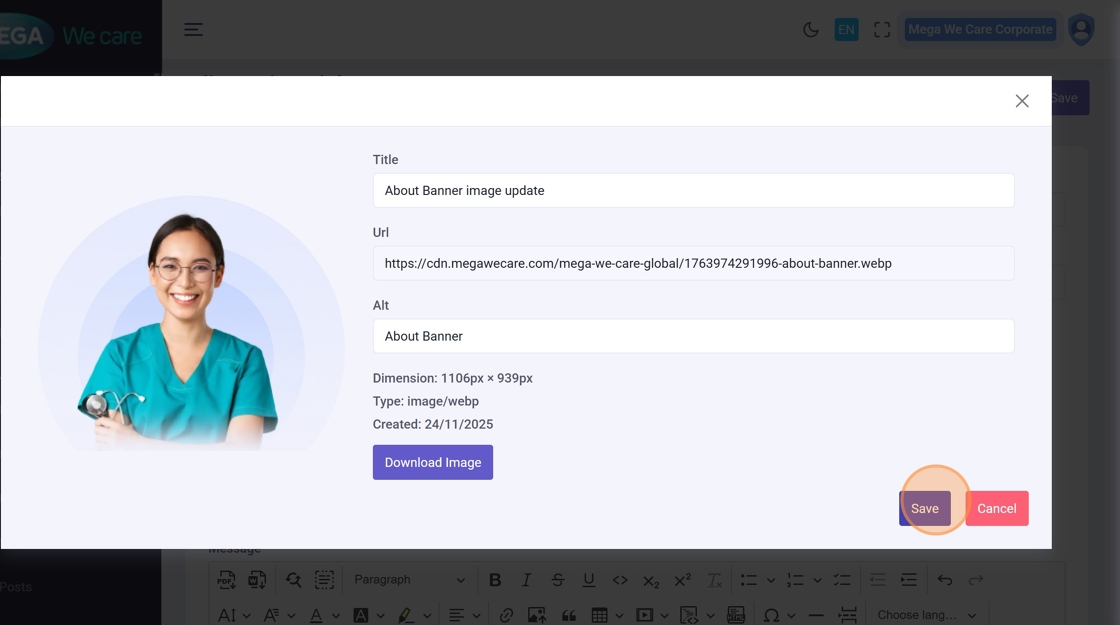This screenshot has height=625, width=1120.
Task: Click the Download Image button
Action: point(432,462)
